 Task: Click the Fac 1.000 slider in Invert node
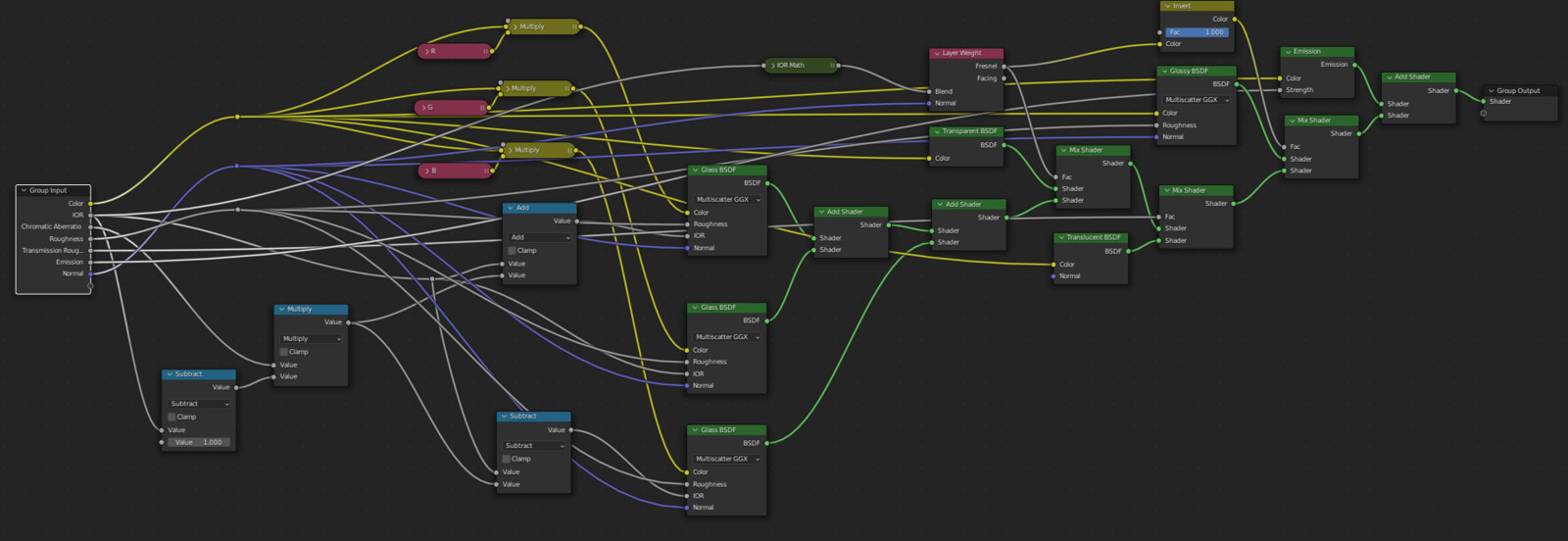pos(1197,32)
